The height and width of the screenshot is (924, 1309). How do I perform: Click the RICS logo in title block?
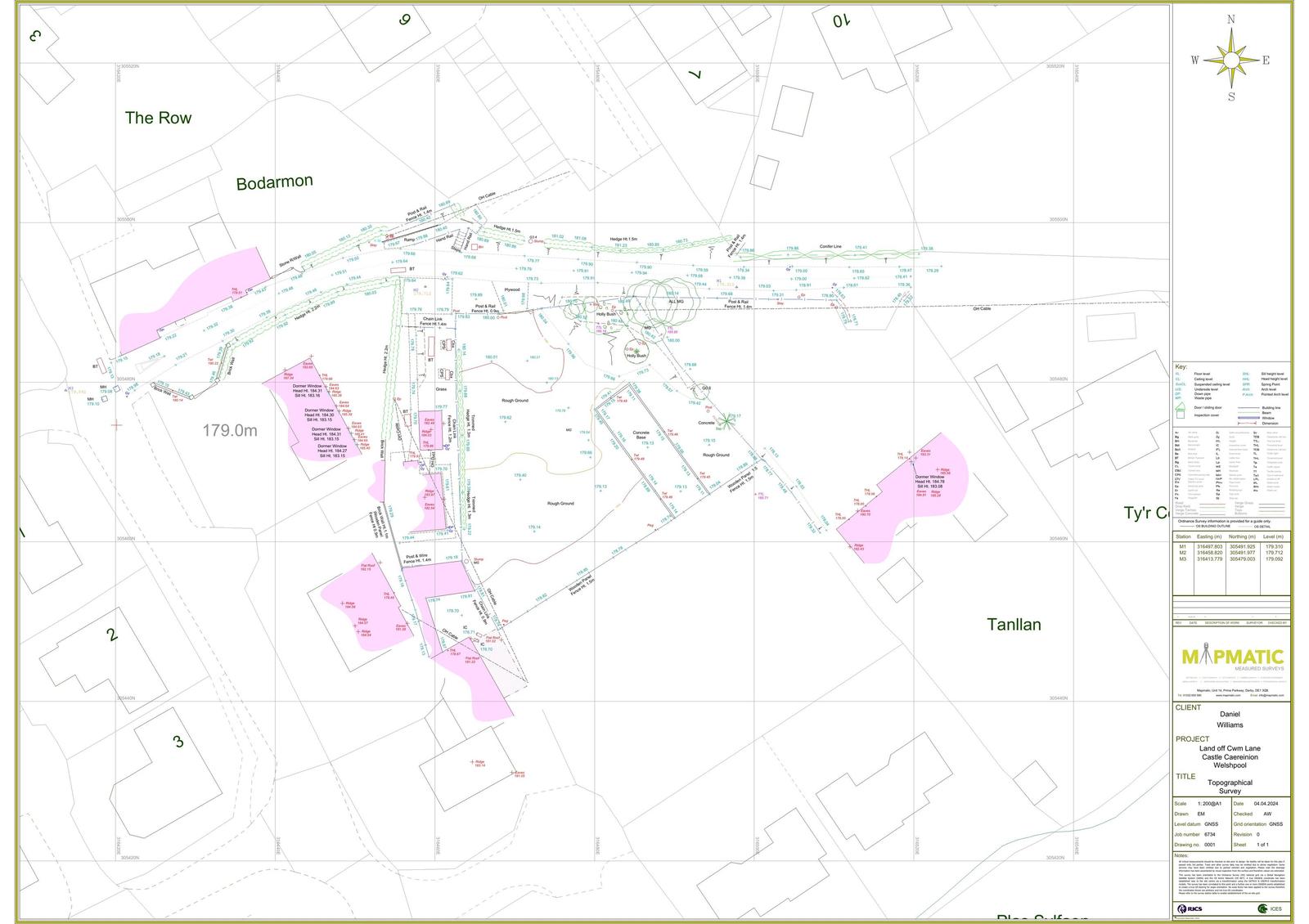1190,908
